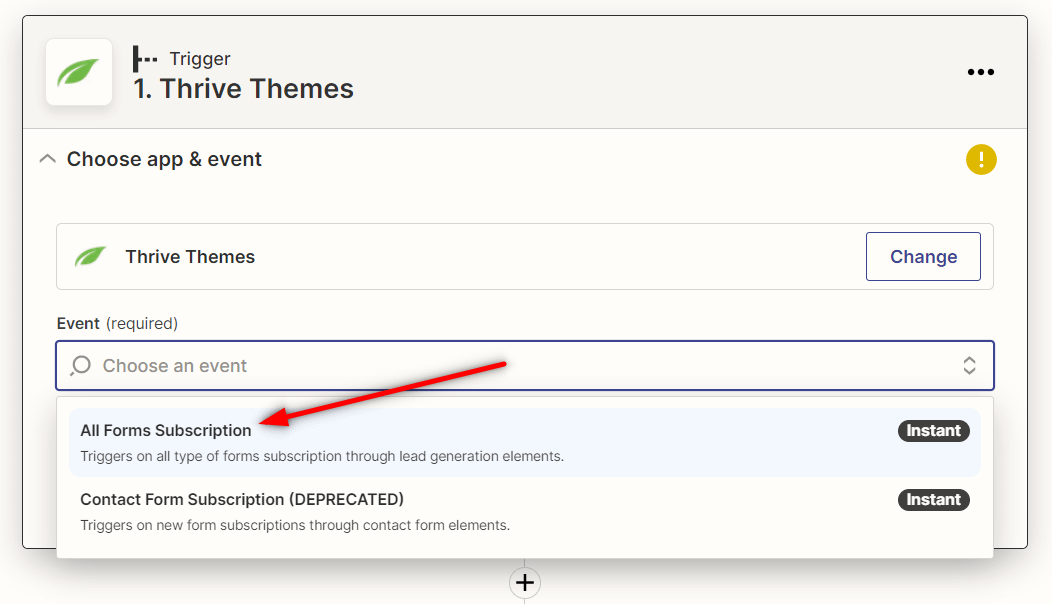Select the All Forms Subscription event
This screenshot has width=1052, height=604.
[x=166, y=431]
